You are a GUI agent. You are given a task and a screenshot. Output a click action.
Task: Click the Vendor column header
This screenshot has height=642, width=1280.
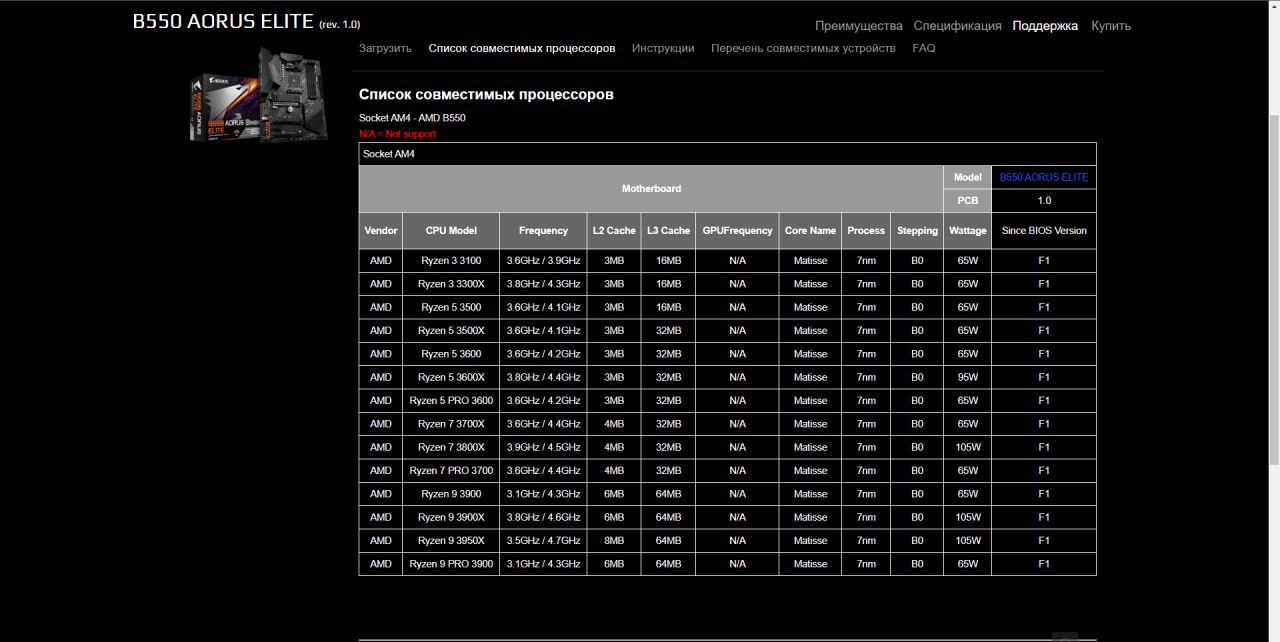coord(381,230)
